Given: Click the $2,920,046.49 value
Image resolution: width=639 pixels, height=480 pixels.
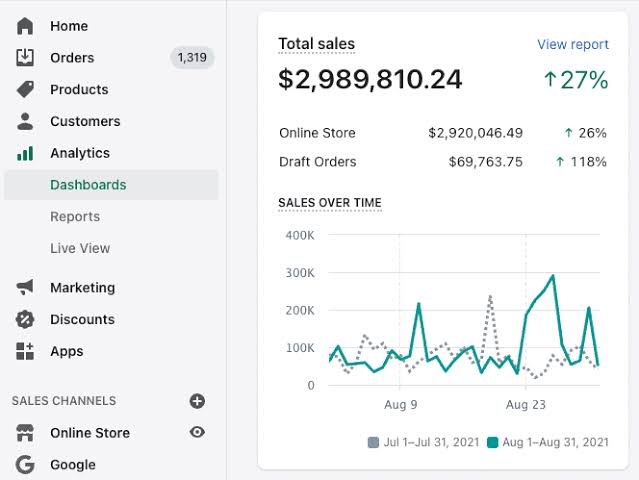Looking at the screenshot, I should tap(475, 133).
